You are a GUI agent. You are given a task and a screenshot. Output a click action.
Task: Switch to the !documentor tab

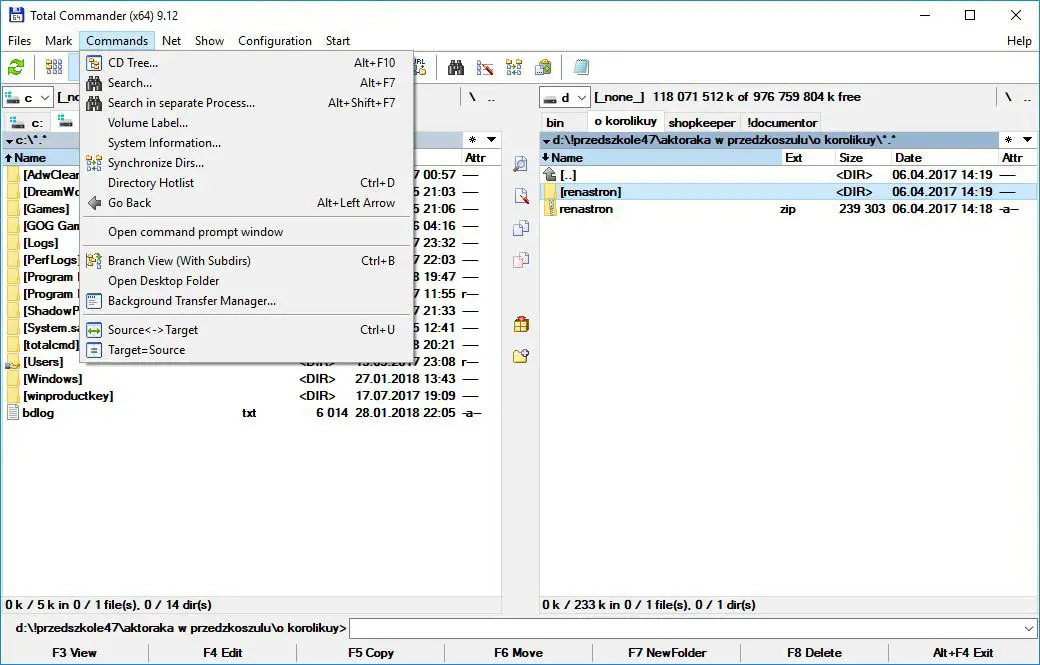coord(782,123)
